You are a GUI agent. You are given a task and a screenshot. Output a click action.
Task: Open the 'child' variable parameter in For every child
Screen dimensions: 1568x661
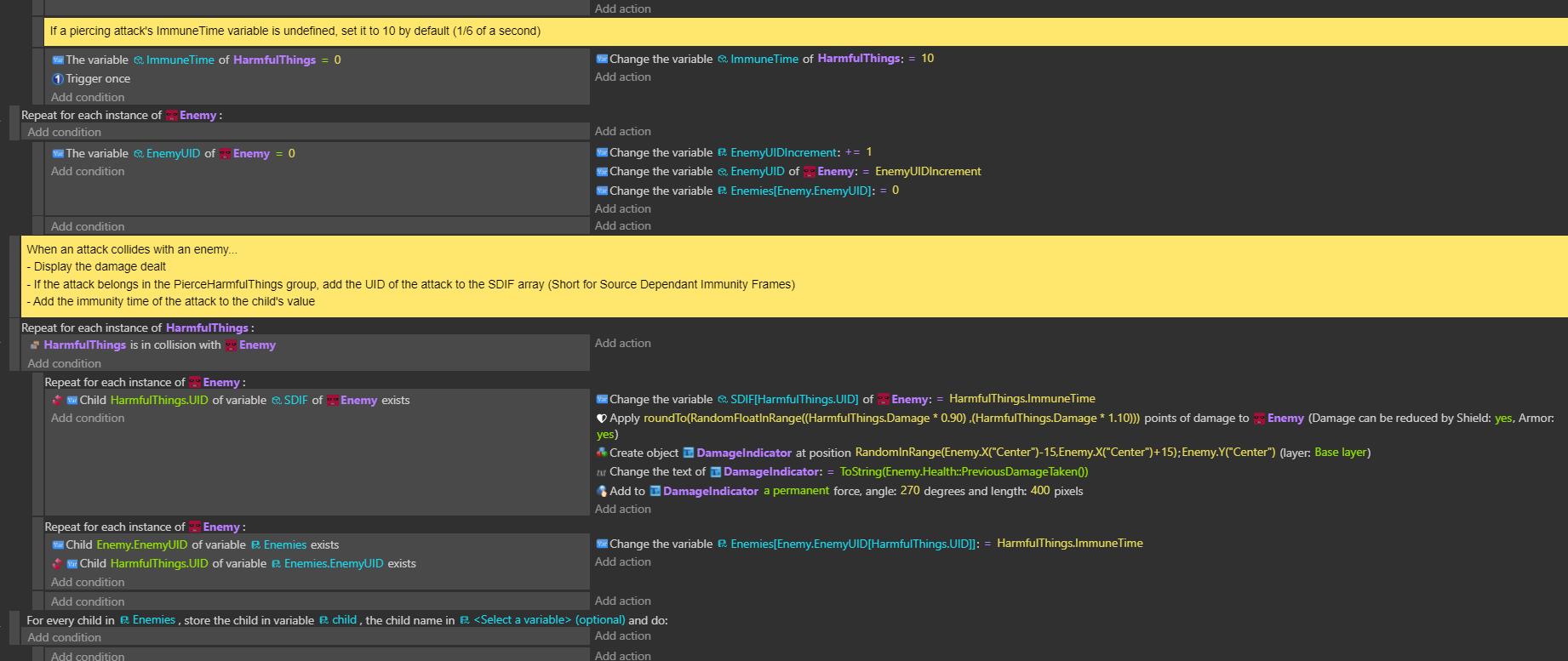(344, 620)
